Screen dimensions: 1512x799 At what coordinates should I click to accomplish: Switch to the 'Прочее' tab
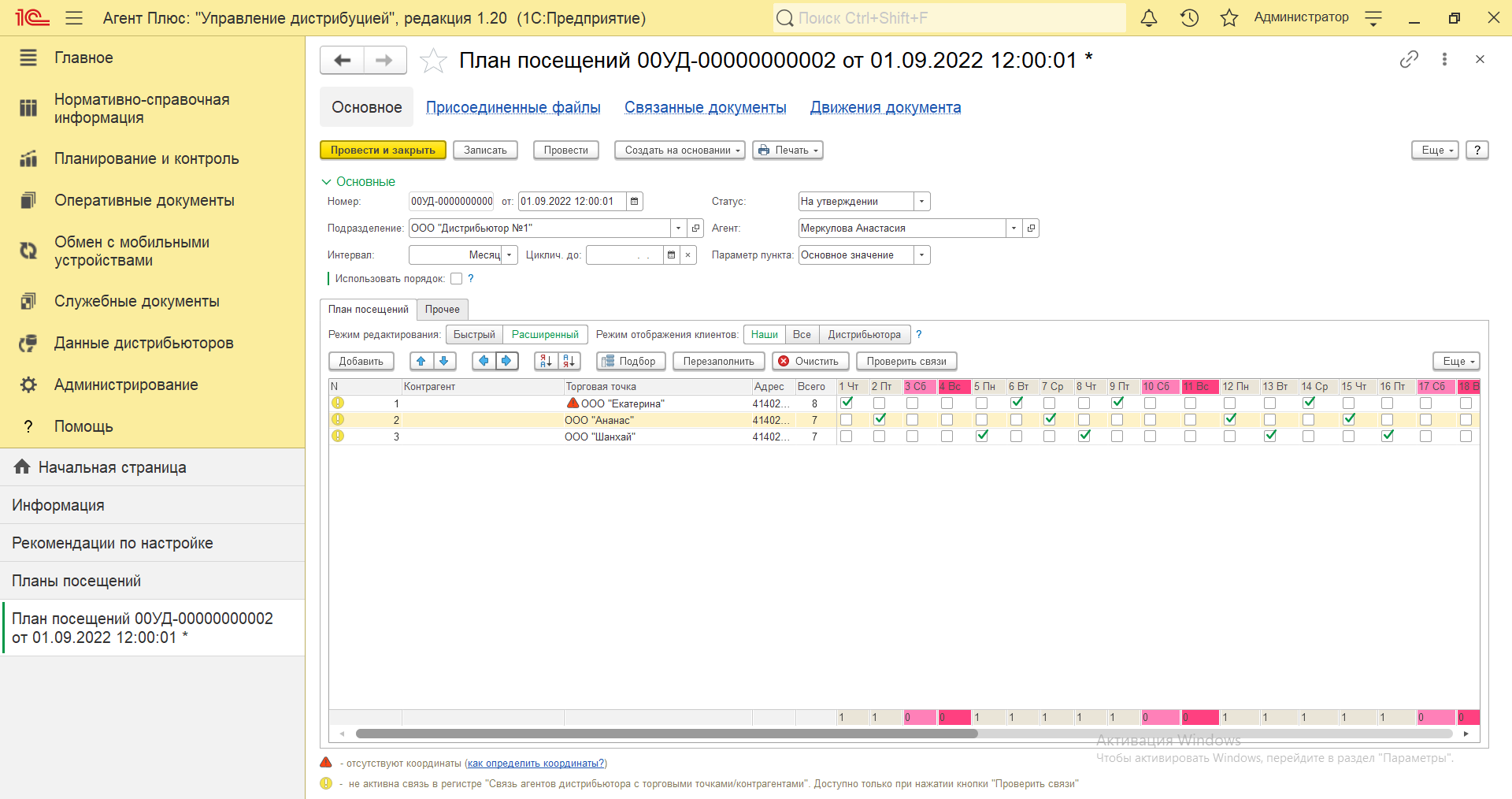tap(442, 310)
